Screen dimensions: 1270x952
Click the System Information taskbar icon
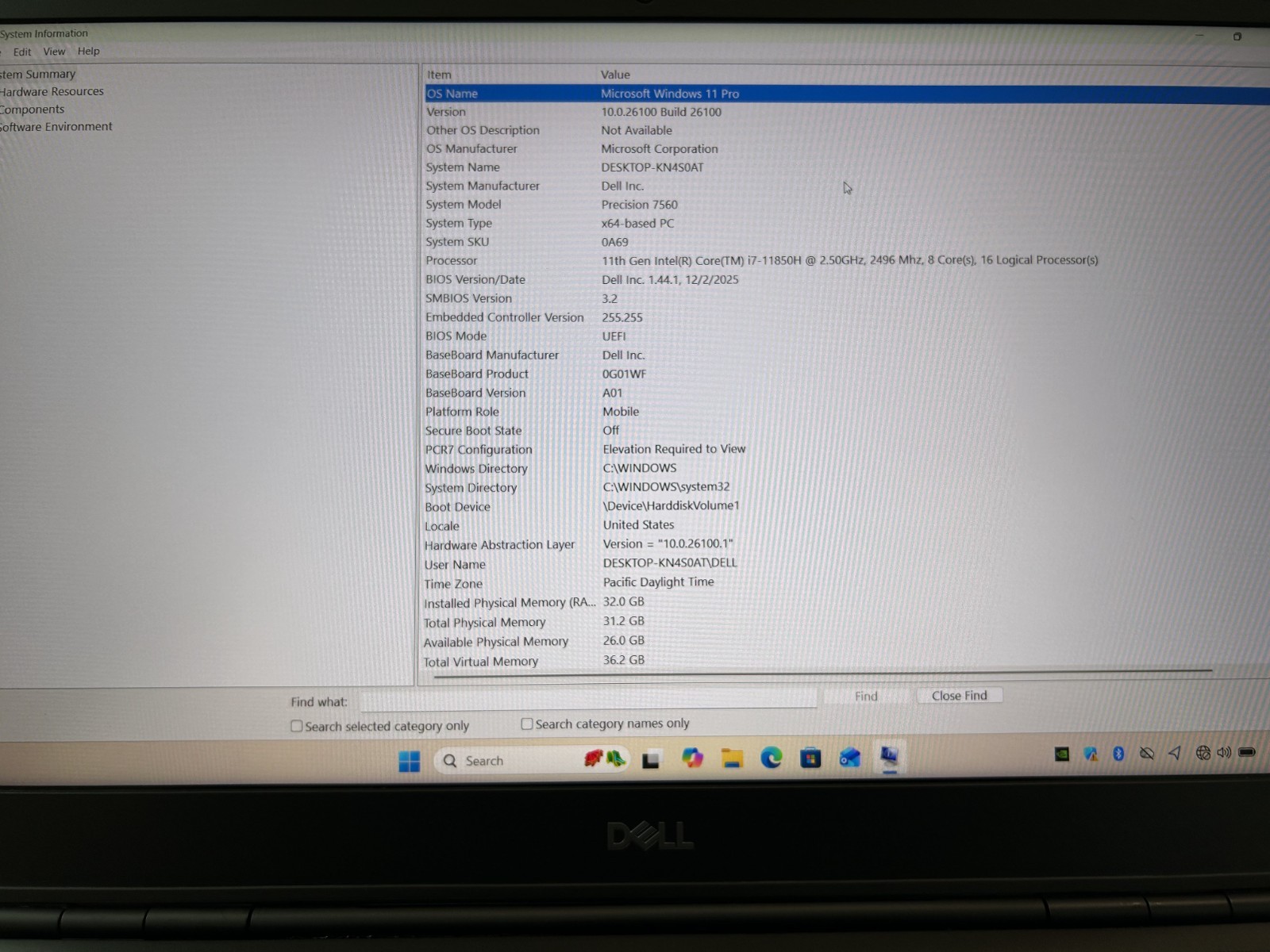point(889,756)
